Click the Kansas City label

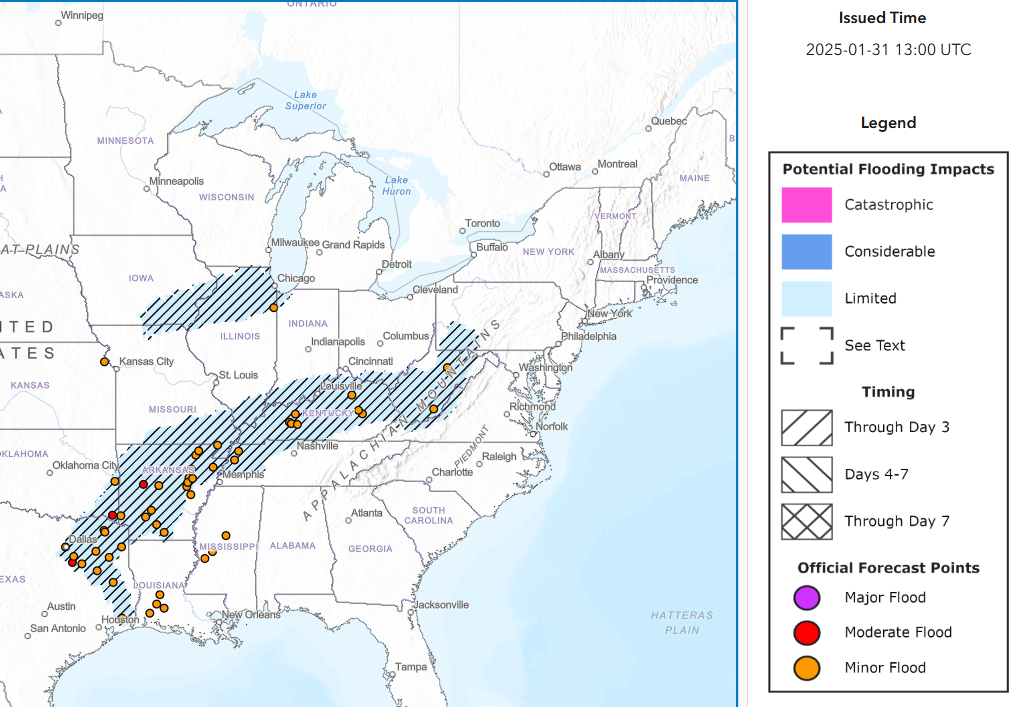pos(147,361)
